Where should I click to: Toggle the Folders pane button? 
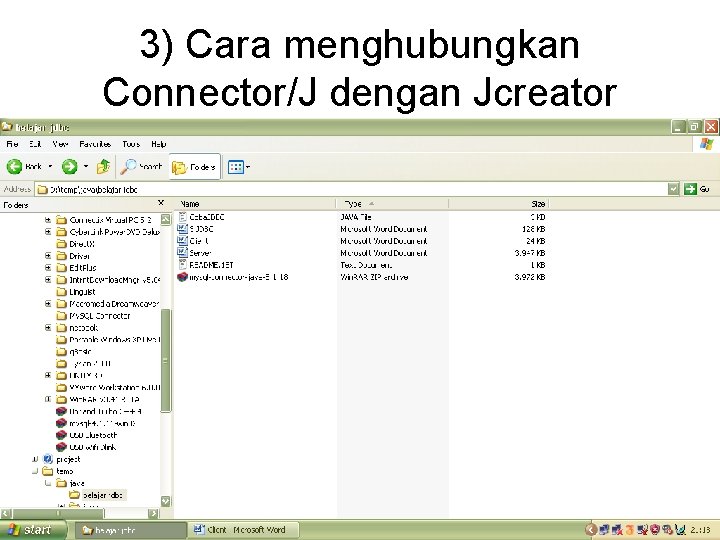pyautogui.click(x=194, y=167)
